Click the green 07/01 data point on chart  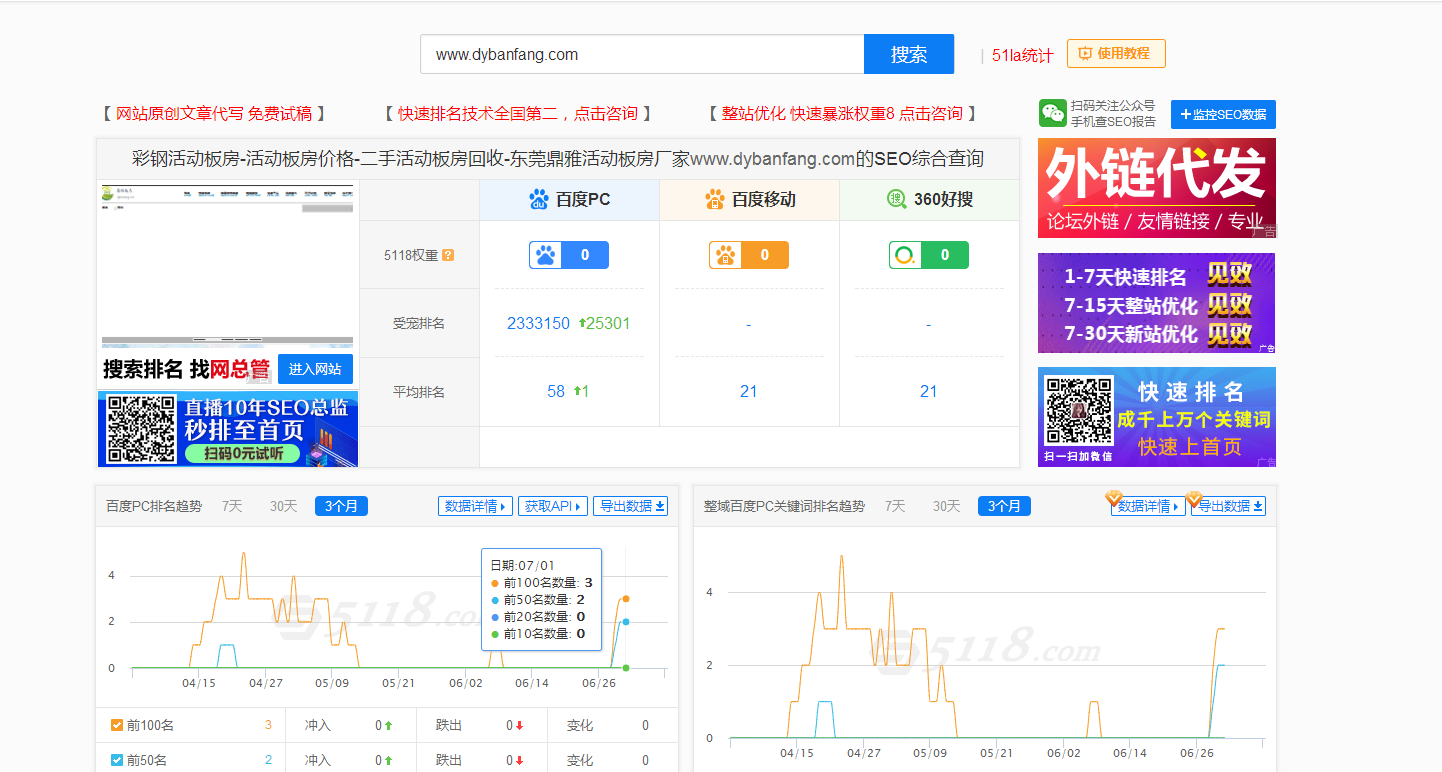626,667
